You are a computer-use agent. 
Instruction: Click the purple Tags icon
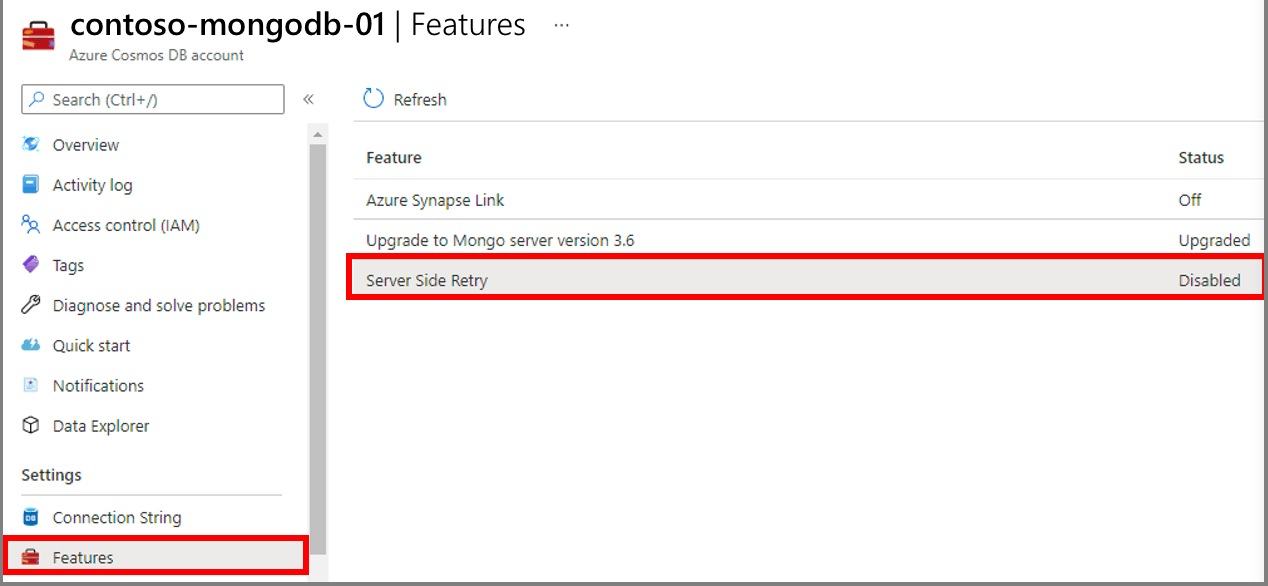point(31,265)
